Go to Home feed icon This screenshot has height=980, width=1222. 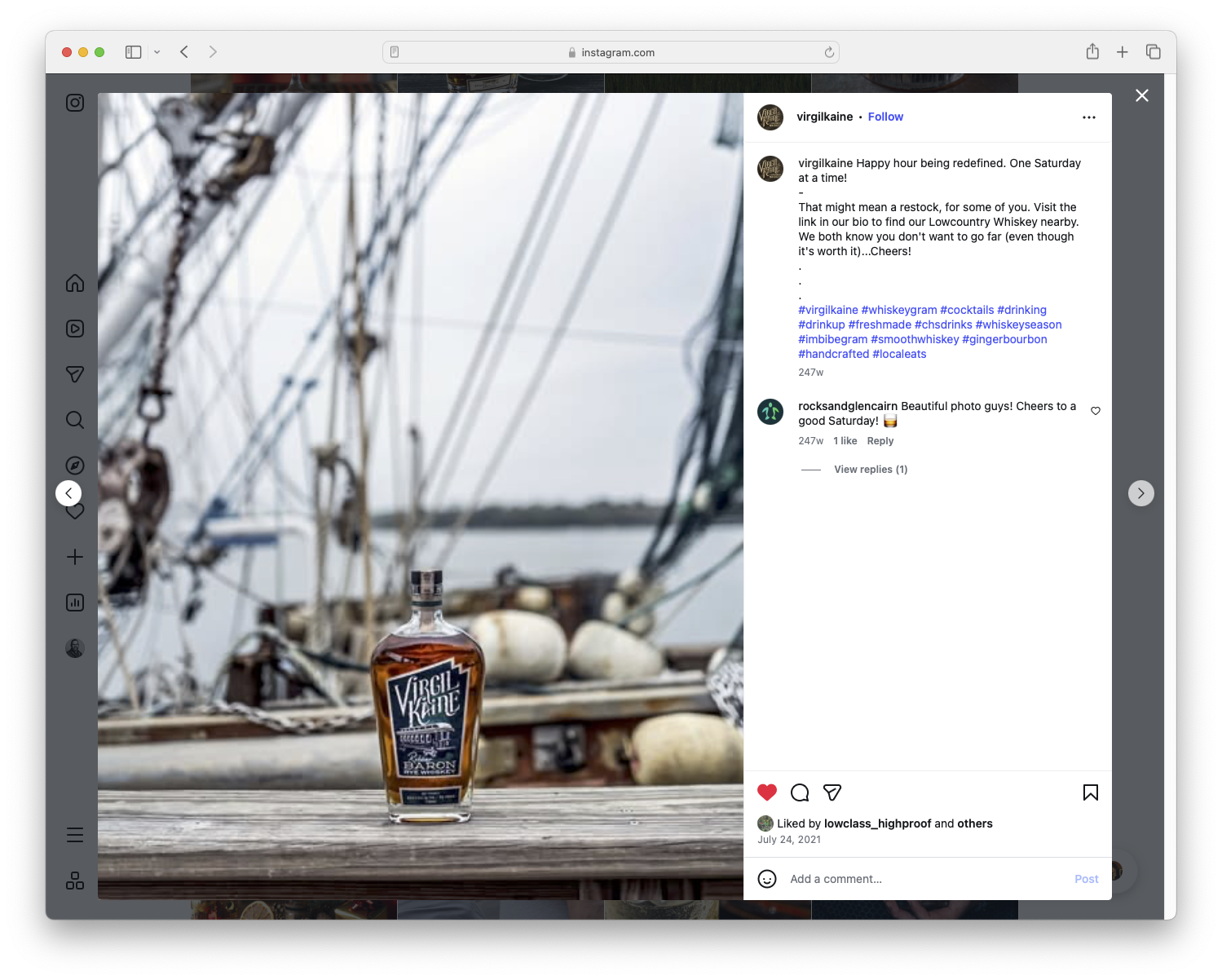click(x=75, y=283)
